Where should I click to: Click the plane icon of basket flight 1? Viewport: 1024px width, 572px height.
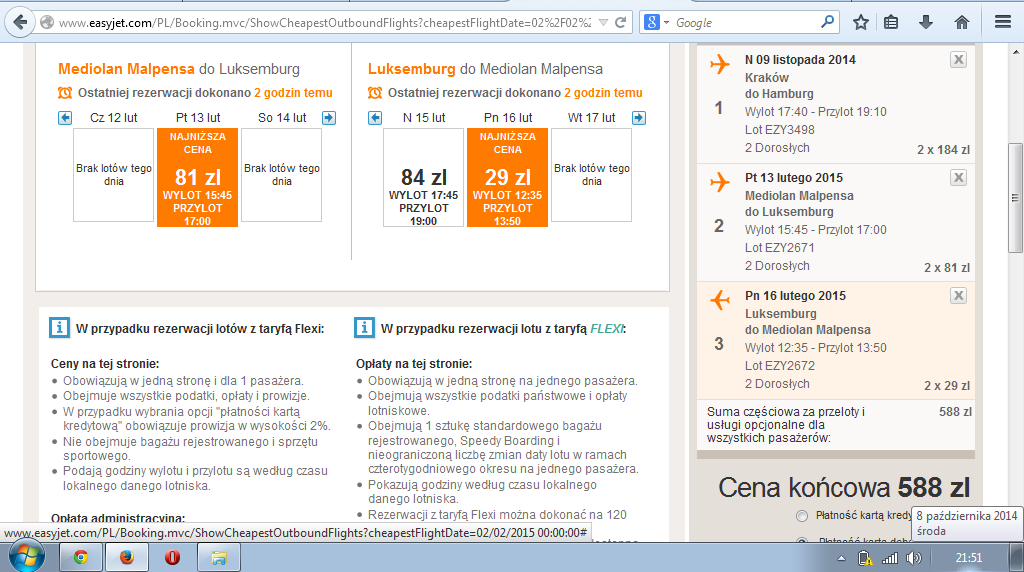point(720,64)
